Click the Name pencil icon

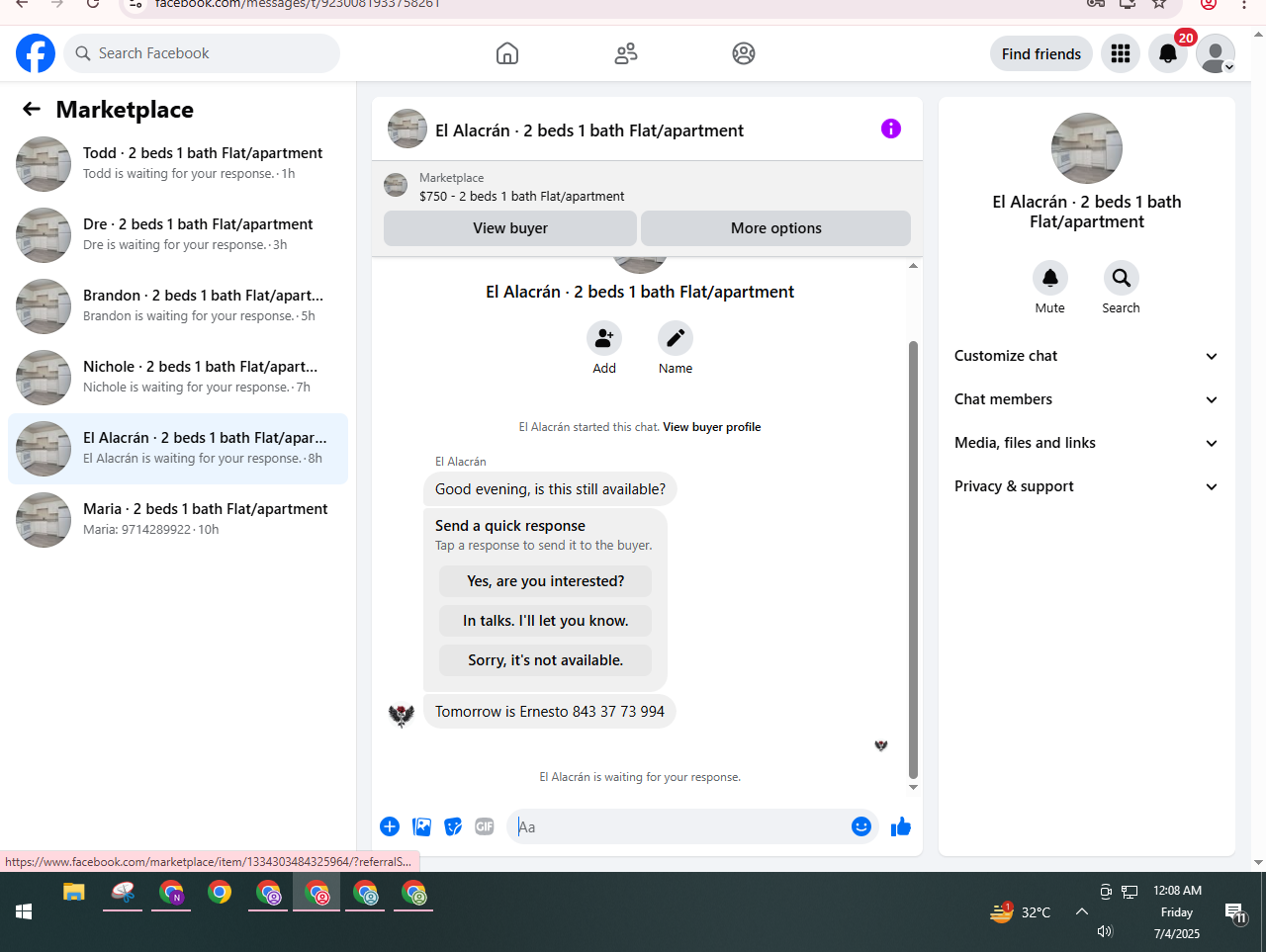point(676,338)
